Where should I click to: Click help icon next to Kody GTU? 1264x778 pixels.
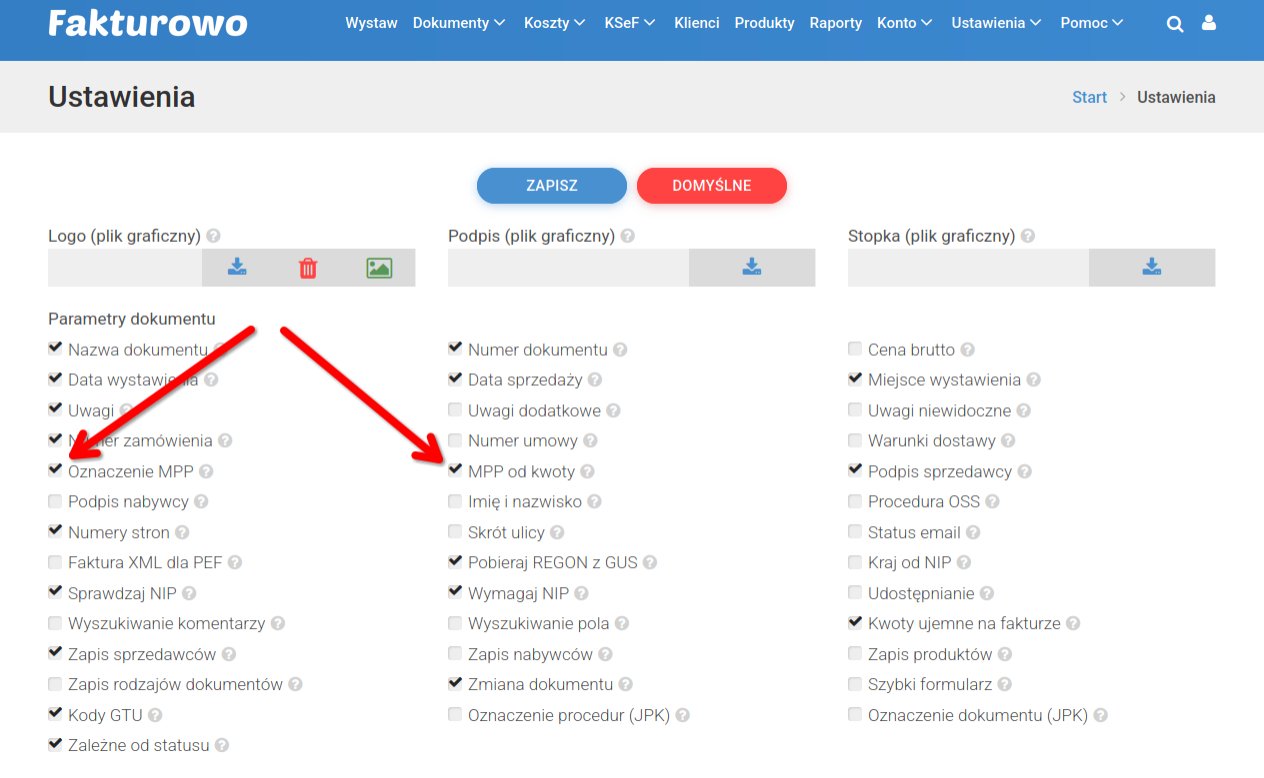pos(155,715)
